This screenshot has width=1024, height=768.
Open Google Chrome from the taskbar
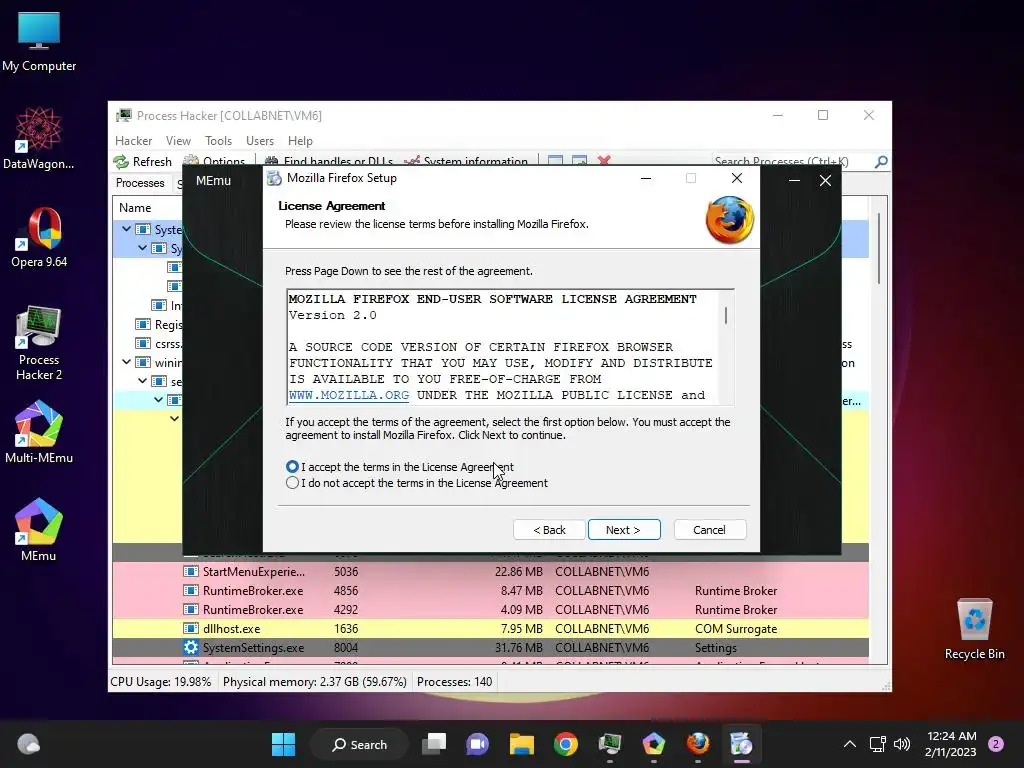pos(566,744)
